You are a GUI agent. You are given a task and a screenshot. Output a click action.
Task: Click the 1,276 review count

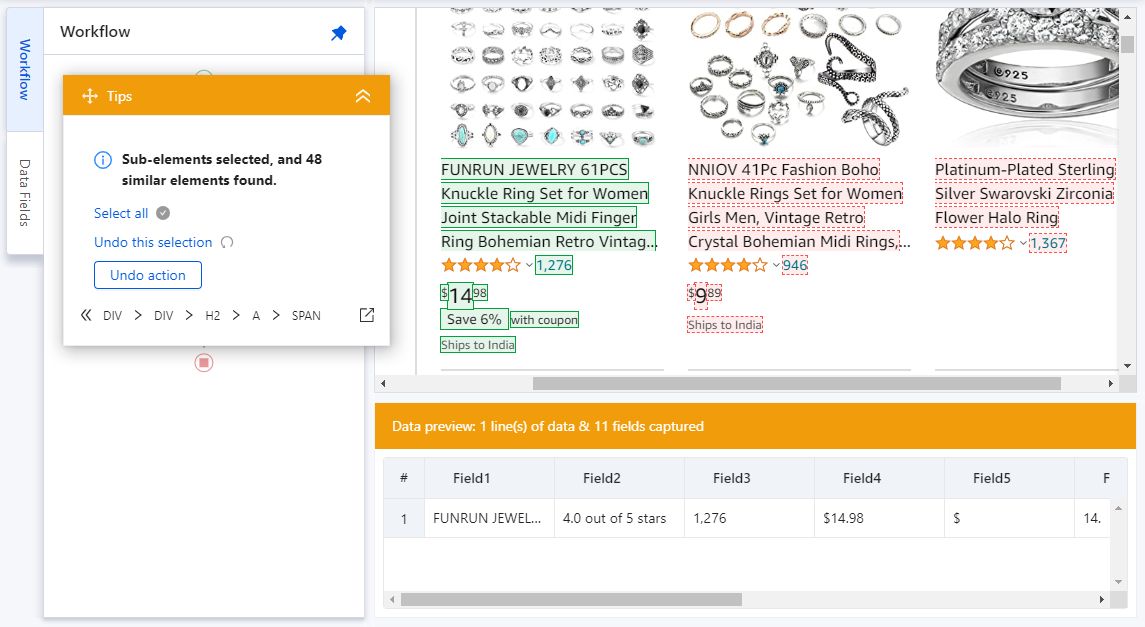pos(554,265)
